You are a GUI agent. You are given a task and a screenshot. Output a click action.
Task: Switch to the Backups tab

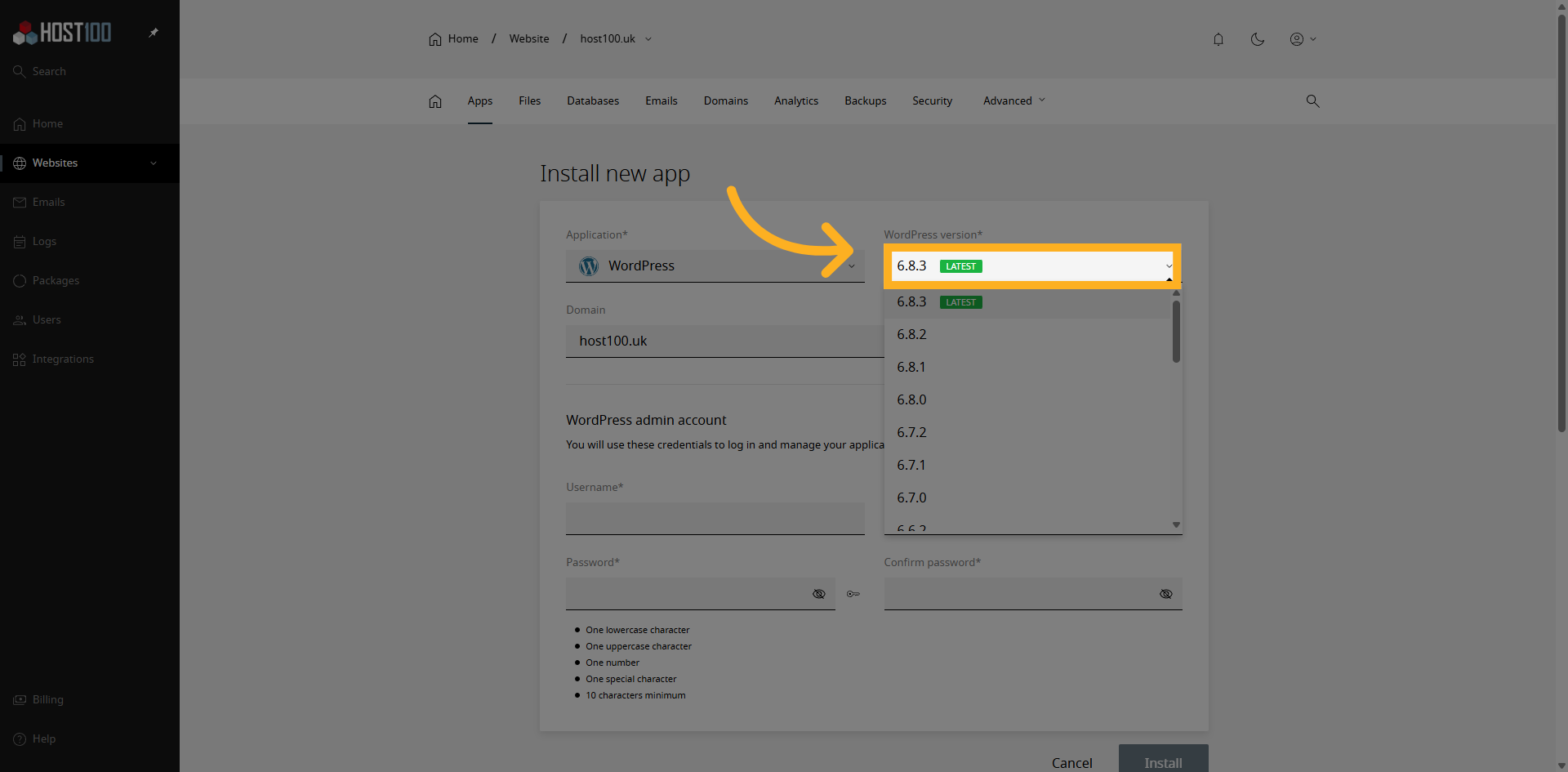pos(866,100)
